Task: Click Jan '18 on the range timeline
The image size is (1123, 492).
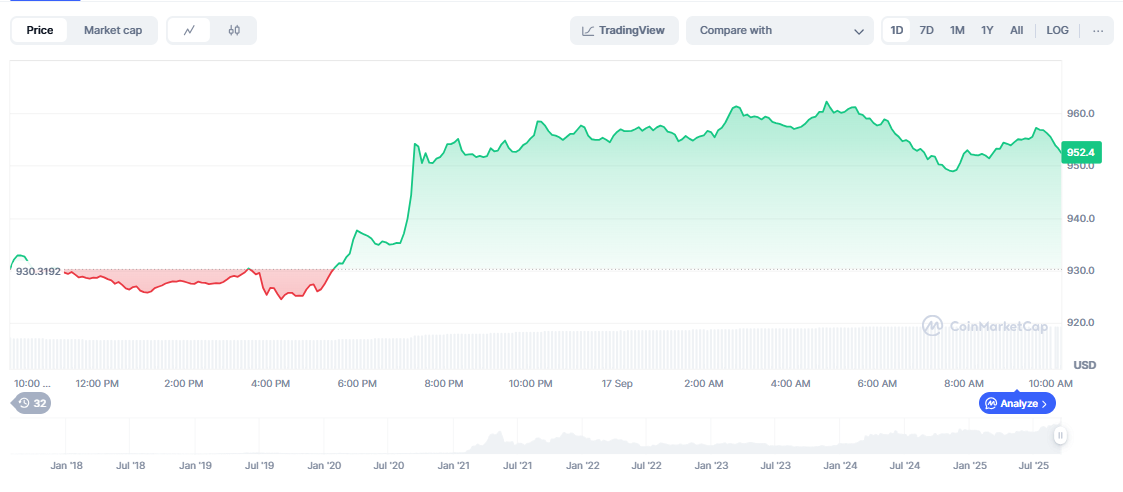Action: [x=67, y=466]
